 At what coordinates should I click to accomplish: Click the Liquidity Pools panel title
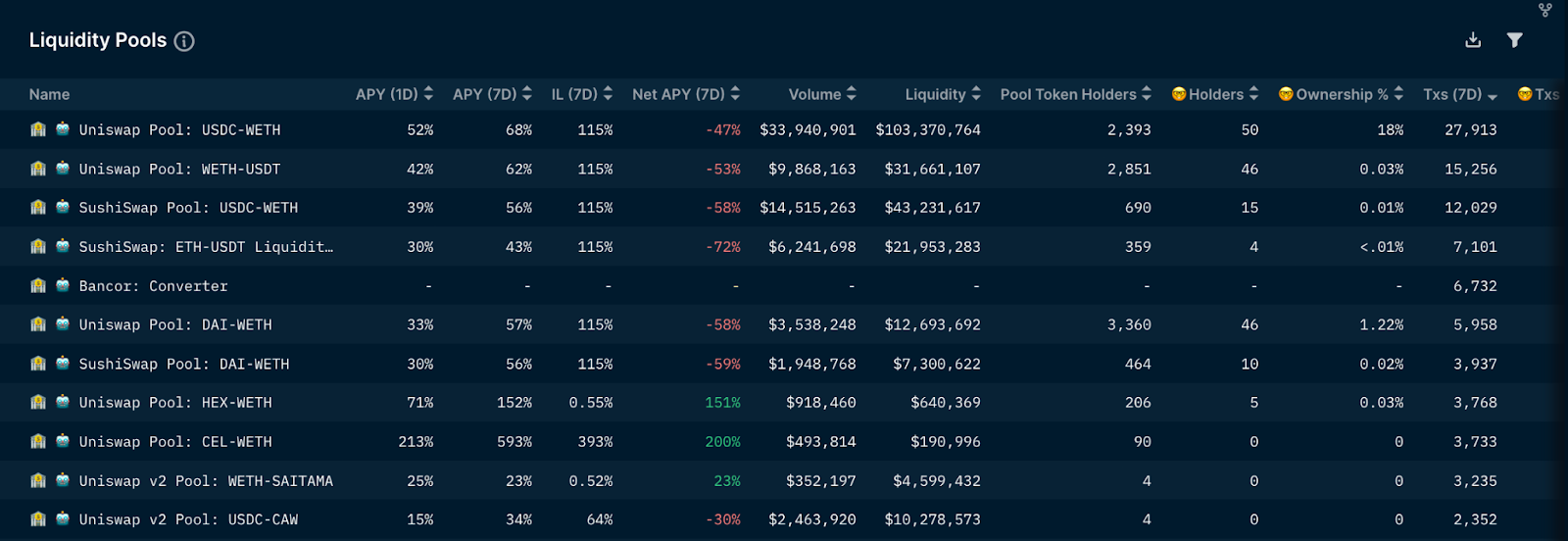pos(98,40)
